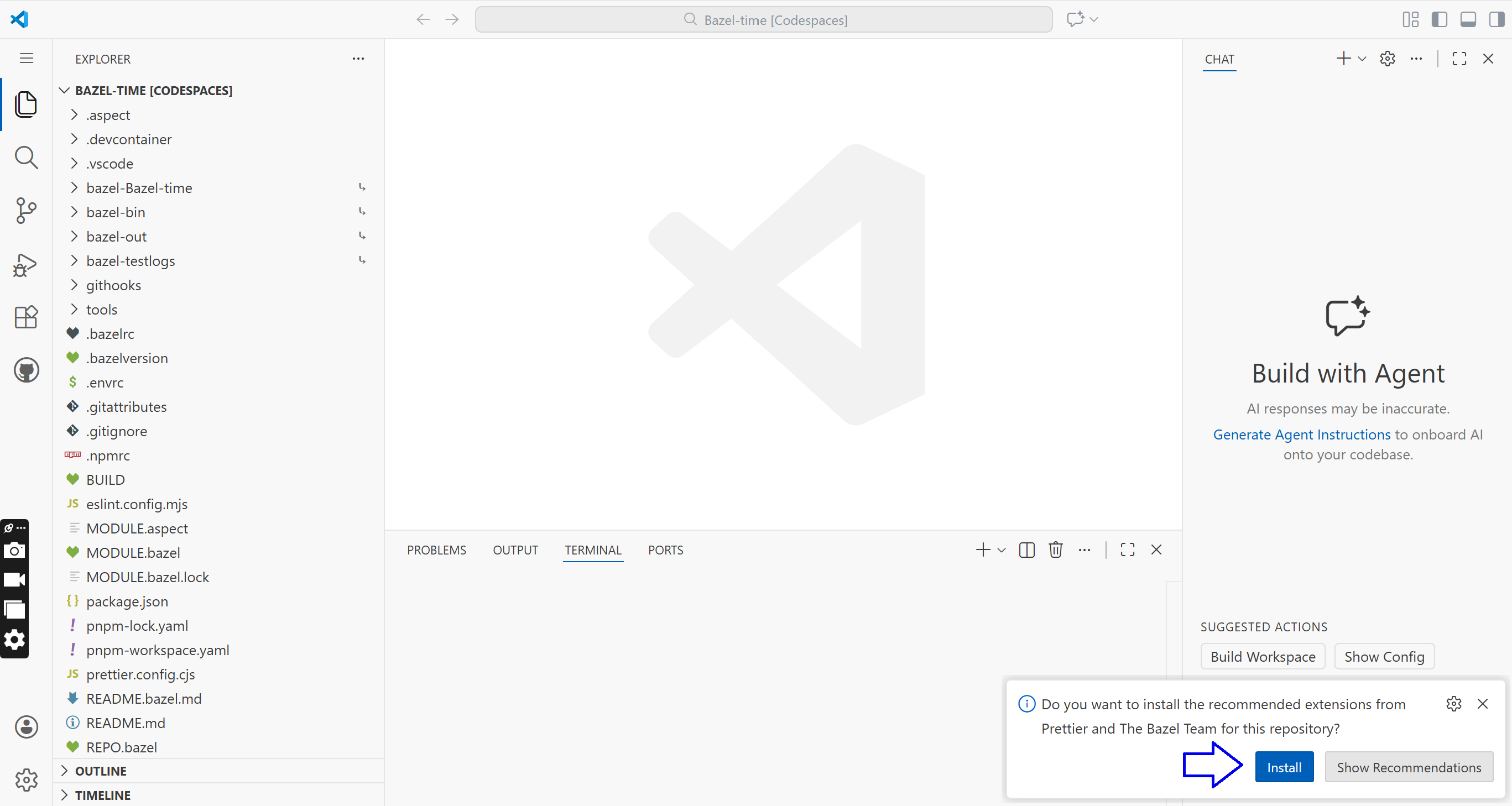Toggle the primary side bar visibility

coord(1439,19)
